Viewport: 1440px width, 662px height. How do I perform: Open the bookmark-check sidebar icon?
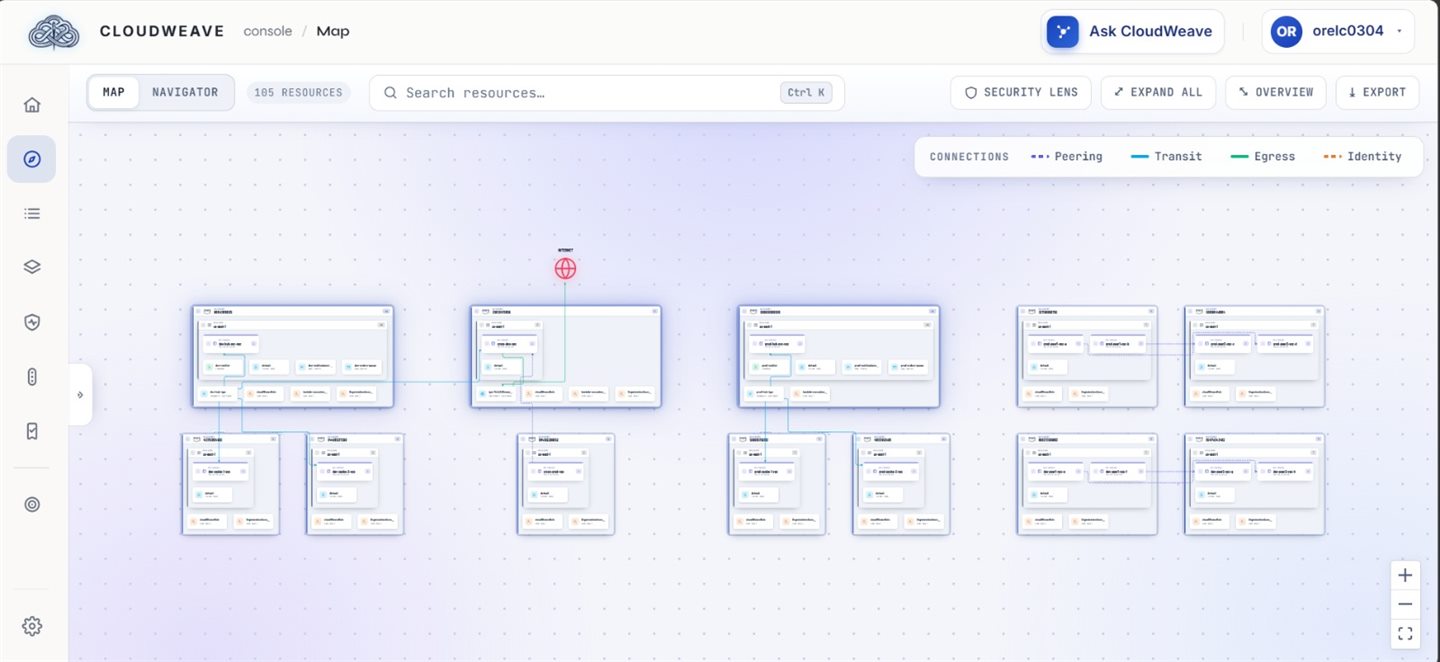click(32, 431)
